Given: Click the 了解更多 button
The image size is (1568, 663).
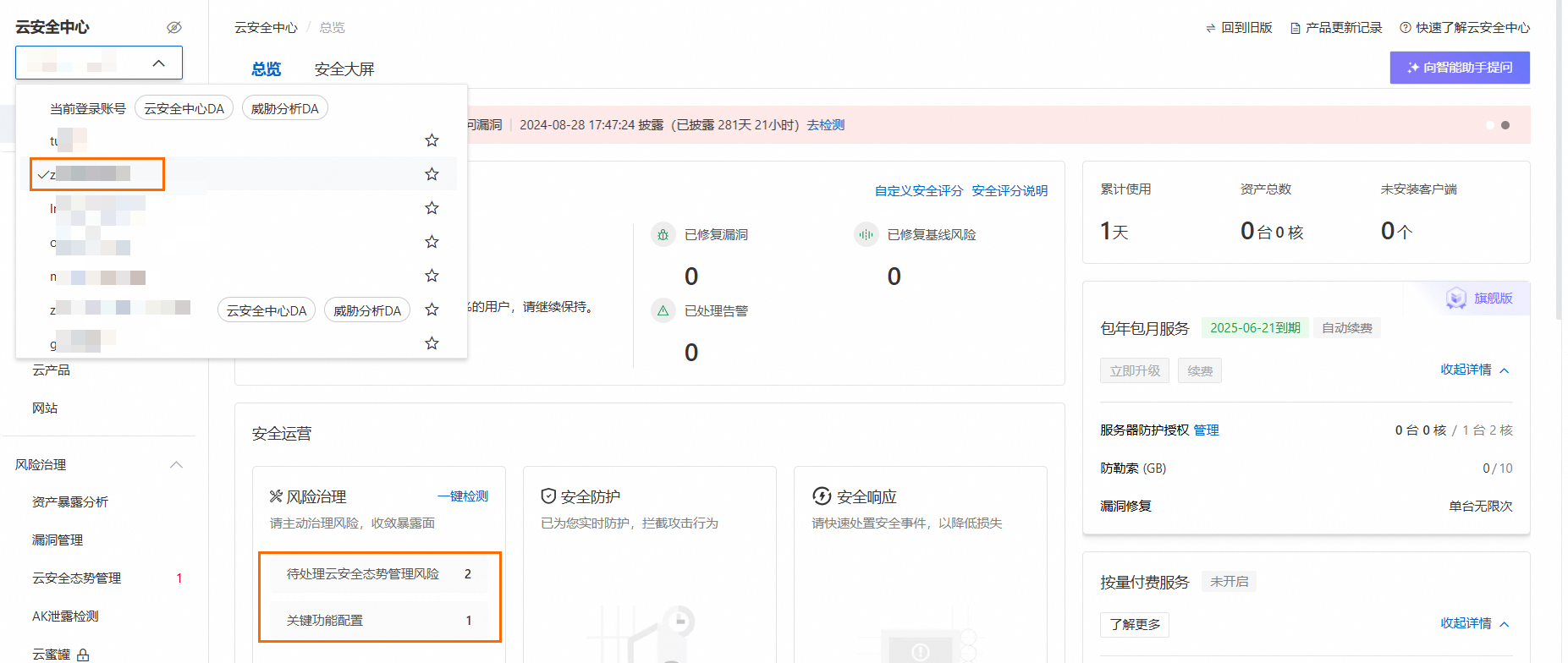Looking at the screenshot, I should click(1135, 624).
